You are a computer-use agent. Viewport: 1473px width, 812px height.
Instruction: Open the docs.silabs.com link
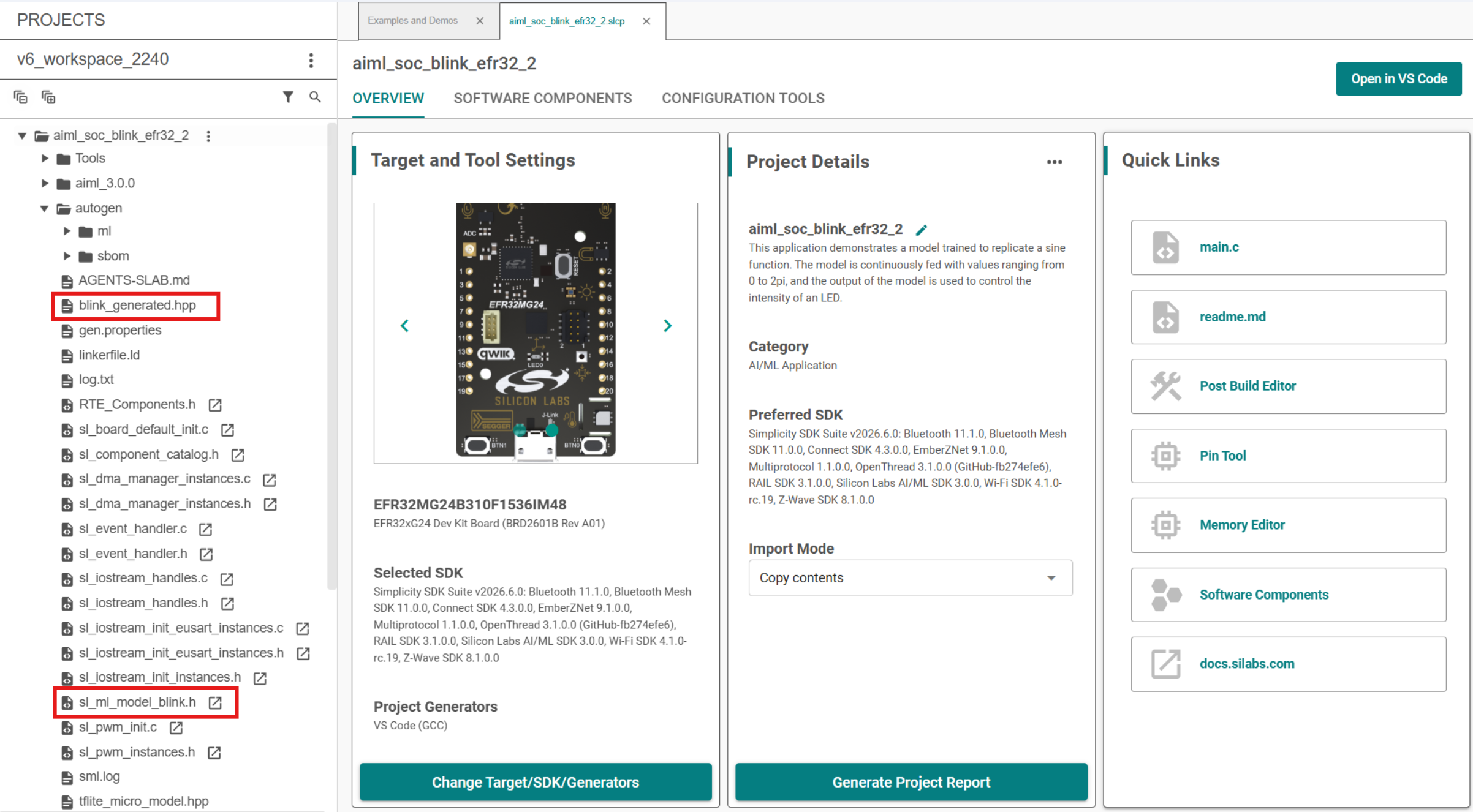pos(1289,664)
